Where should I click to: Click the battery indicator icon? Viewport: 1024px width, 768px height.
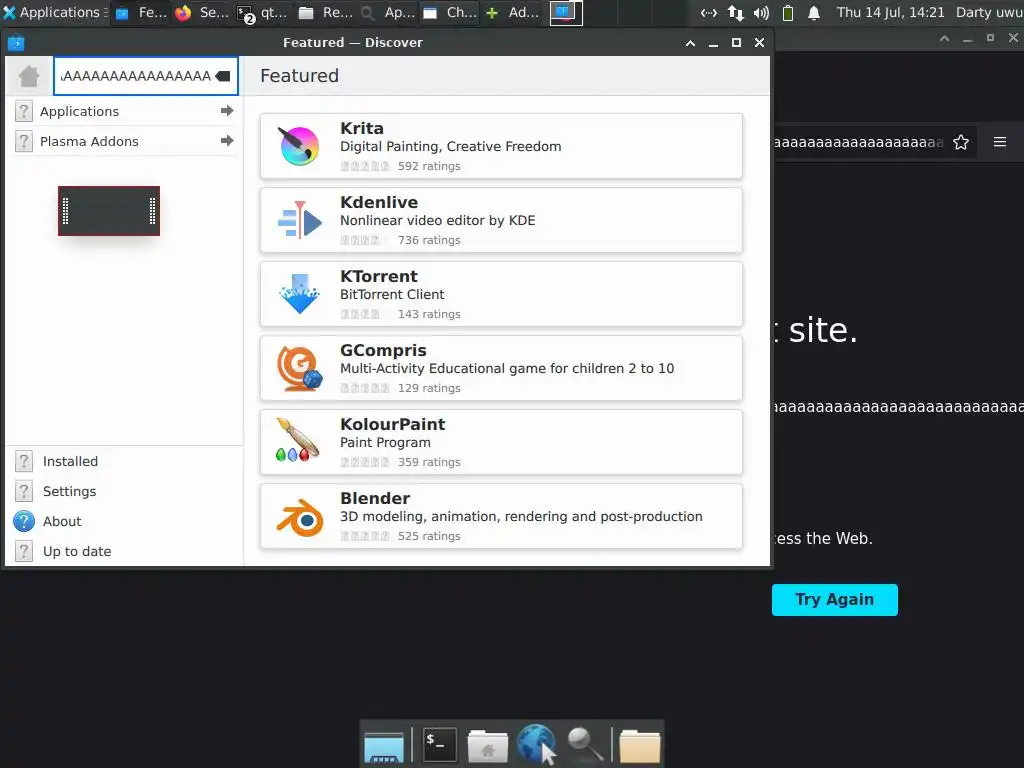click(788, 12)
